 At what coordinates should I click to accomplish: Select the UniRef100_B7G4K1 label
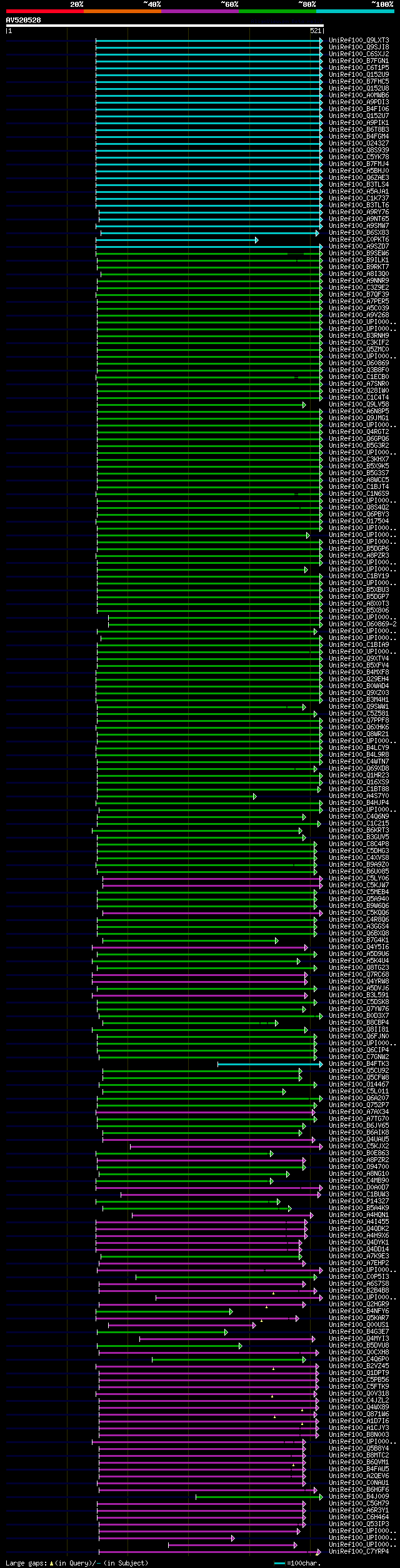pos(359,940)
